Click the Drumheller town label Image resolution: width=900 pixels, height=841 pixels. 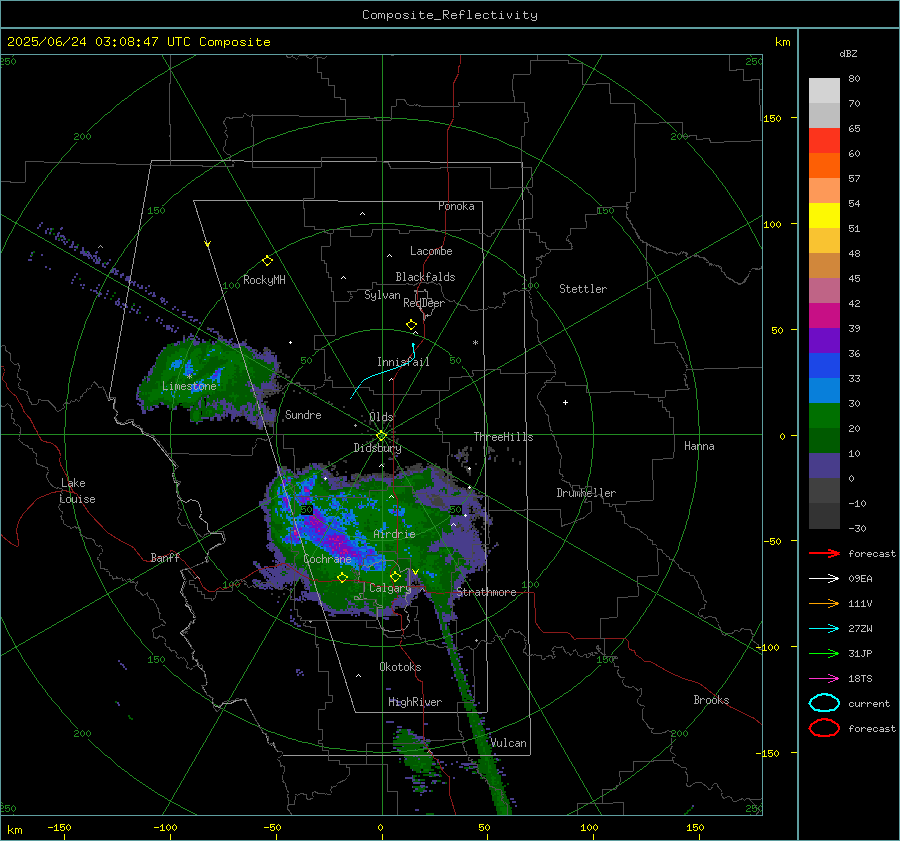(x=586, y=493)
